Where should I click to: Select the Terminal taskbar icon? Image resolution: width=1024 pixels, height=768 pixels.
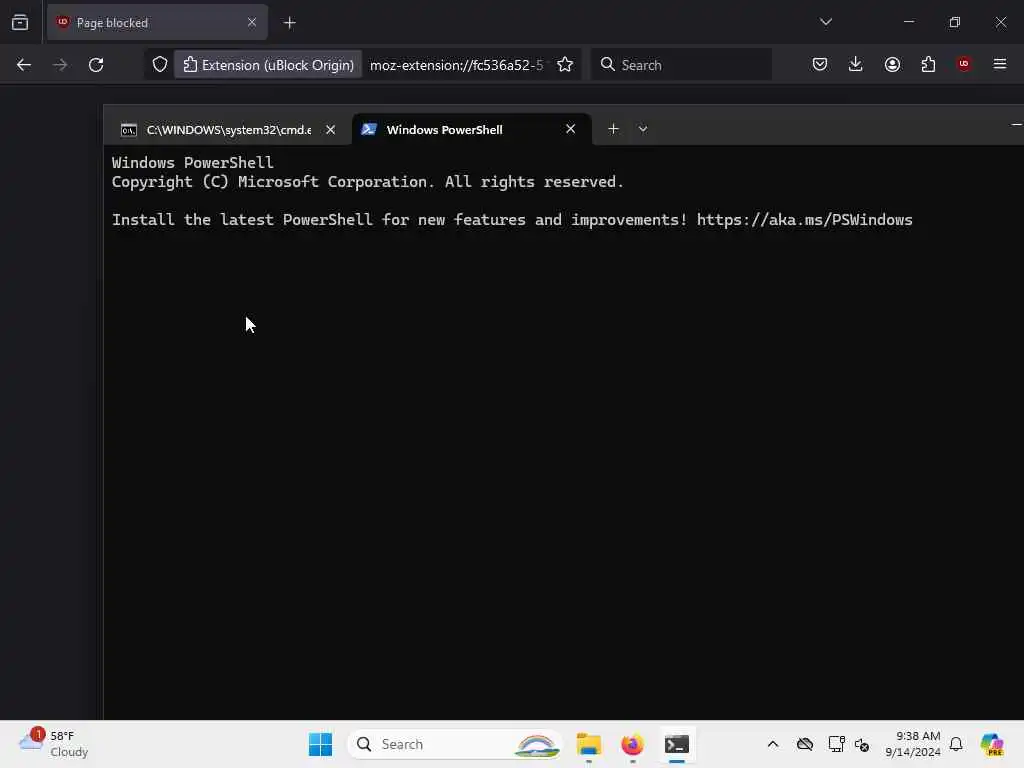coord(677,744)
